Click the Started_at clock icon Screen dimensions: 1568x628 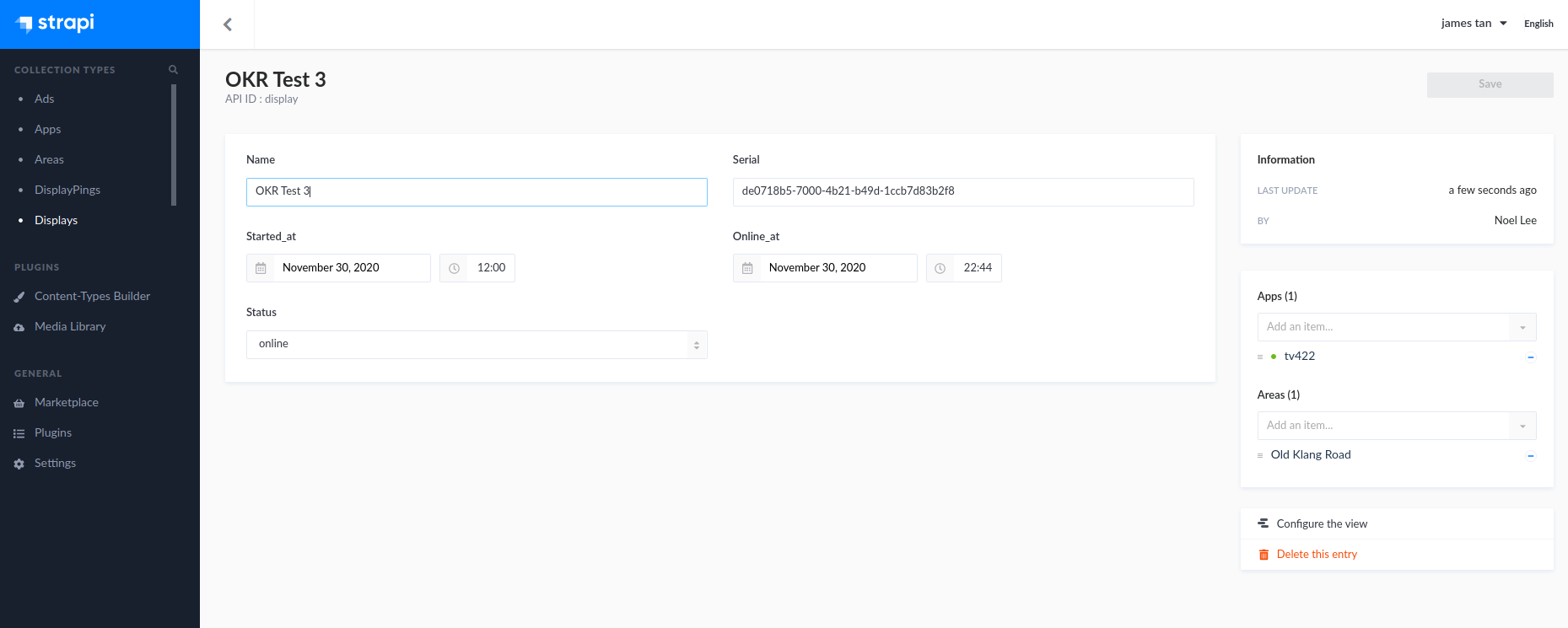(x=454, y=268)
